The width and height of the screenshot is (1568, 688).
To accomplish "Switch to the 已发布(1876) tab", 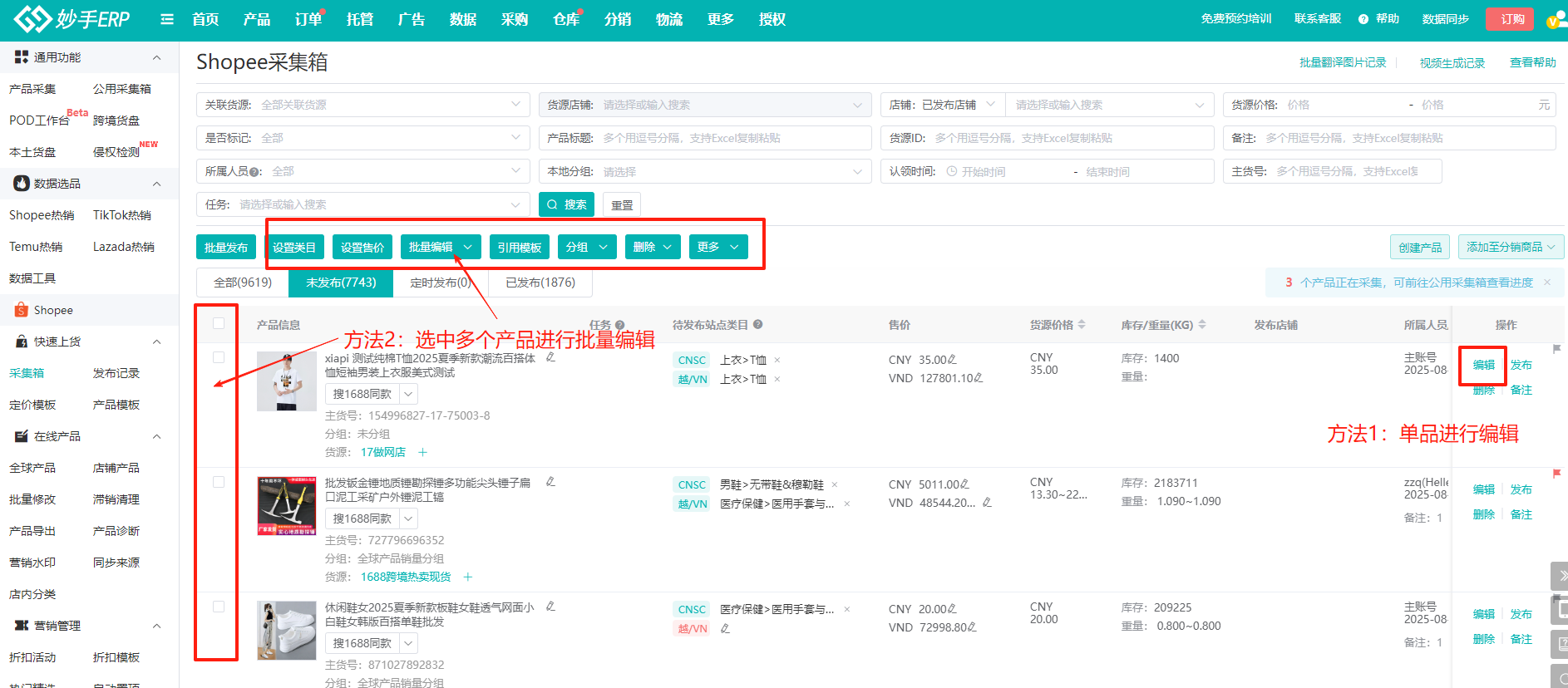I will [x=540, y=283].
